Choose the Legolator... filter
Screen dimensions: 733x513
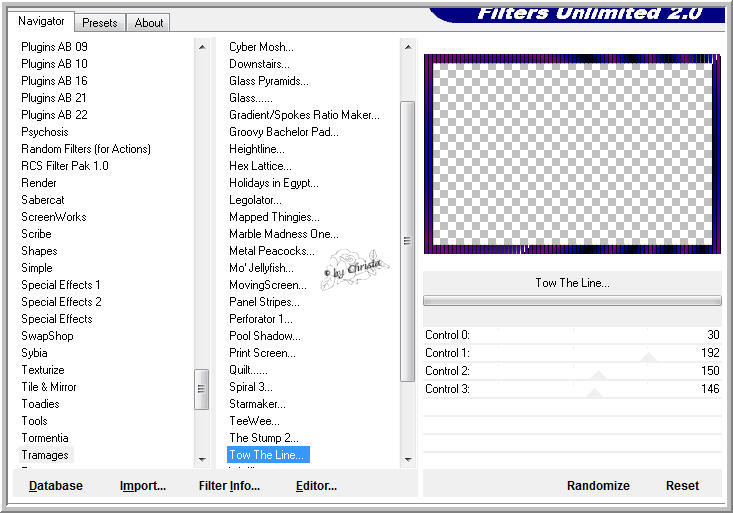(x=255, y=200)
